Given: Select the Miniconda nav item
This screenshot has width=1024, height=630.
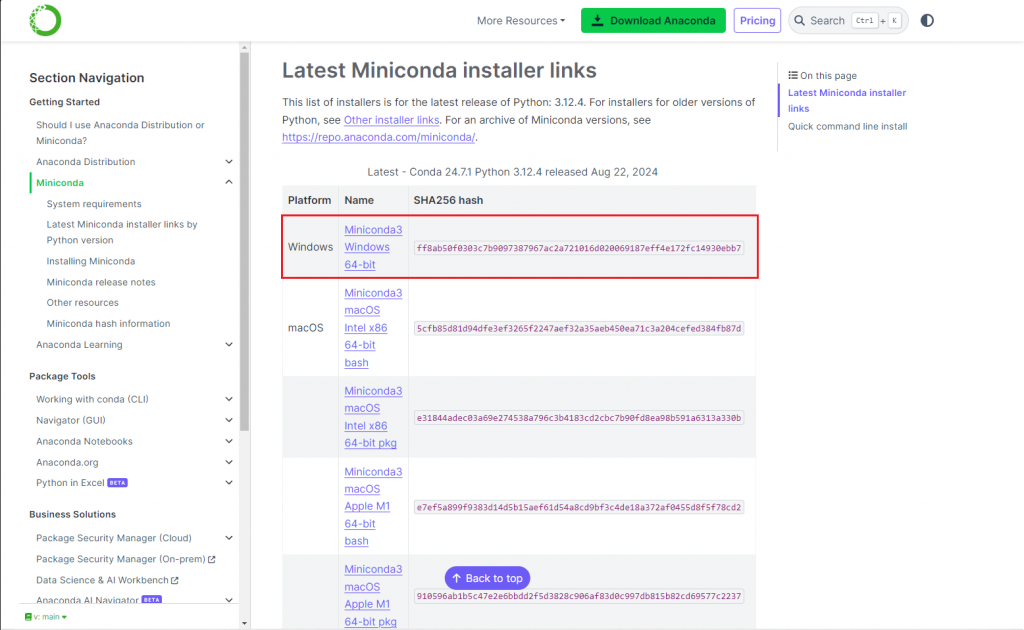Looking at the screenshot, I should [x=59, y=182].
